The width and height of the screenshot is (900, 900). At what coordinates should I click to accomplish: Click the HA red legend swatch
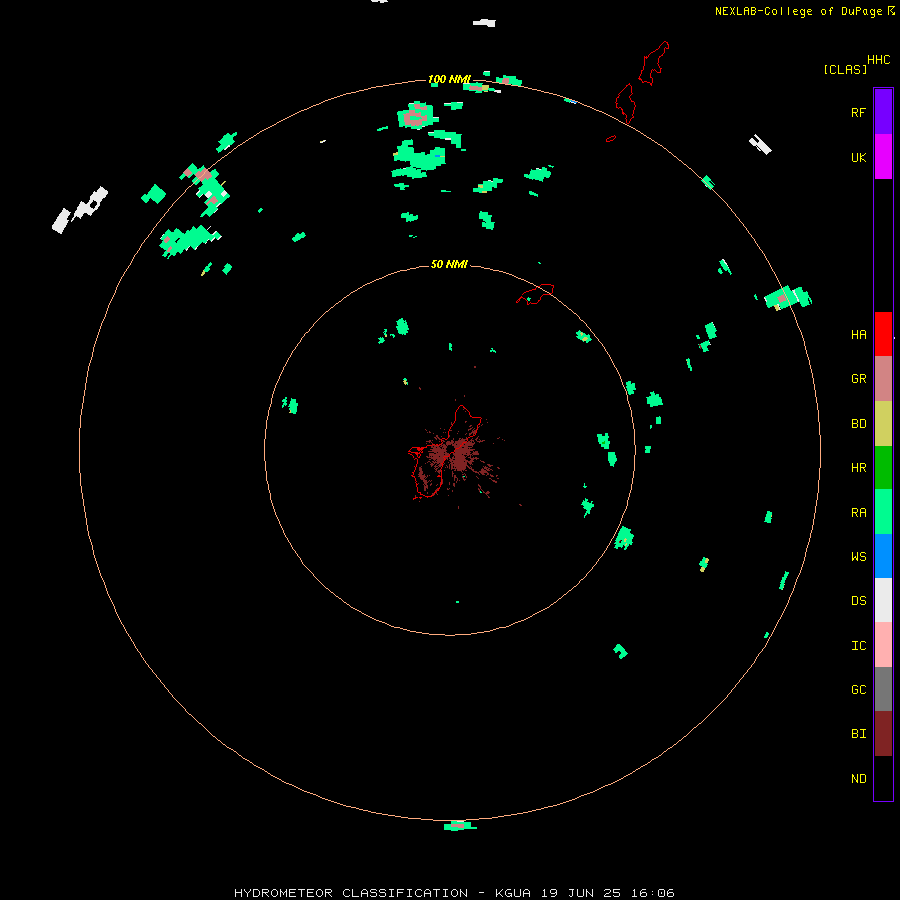click(883, 334)
